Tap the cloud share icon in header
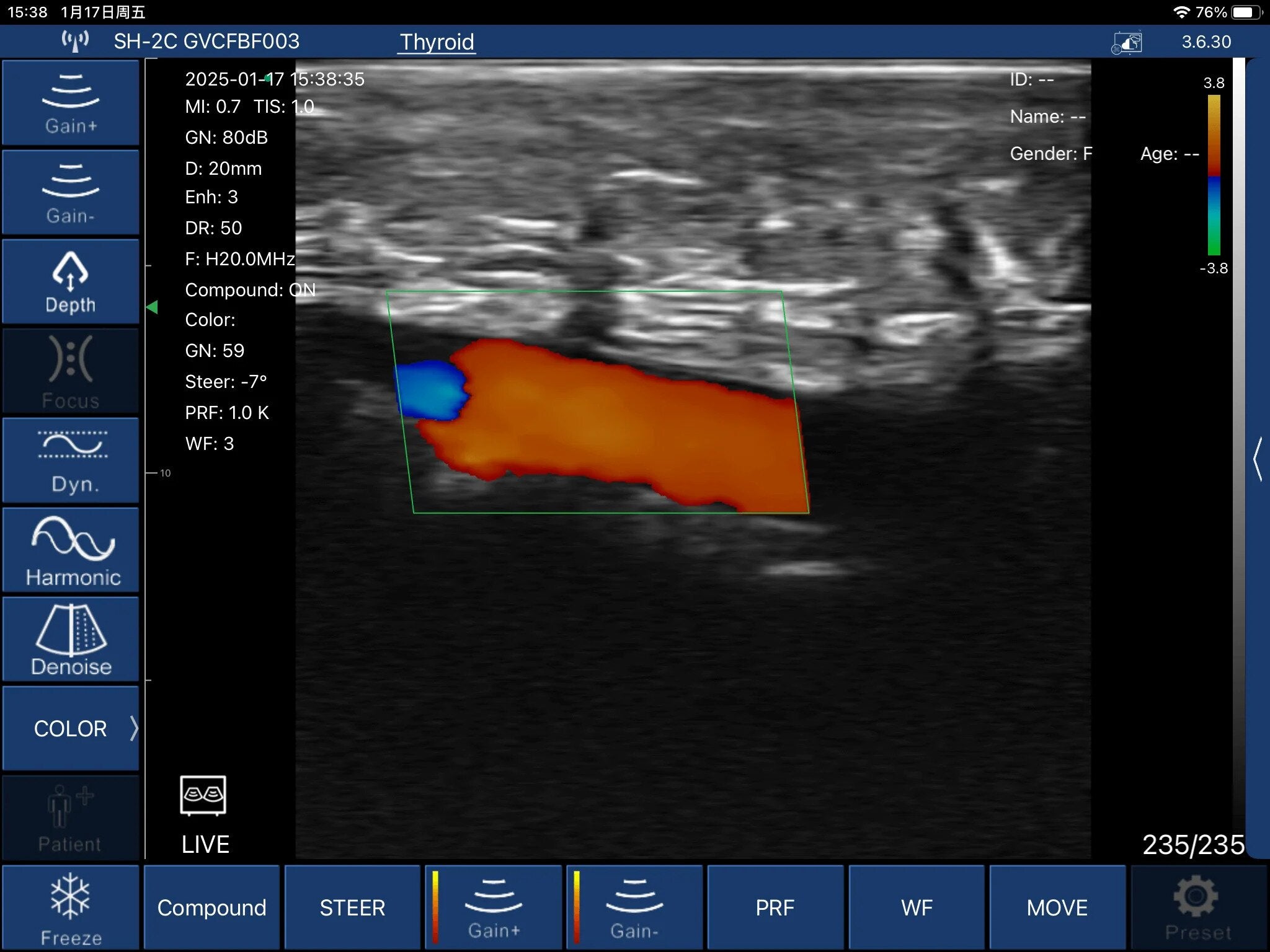1270x952 pixels. coord(1127,43)
